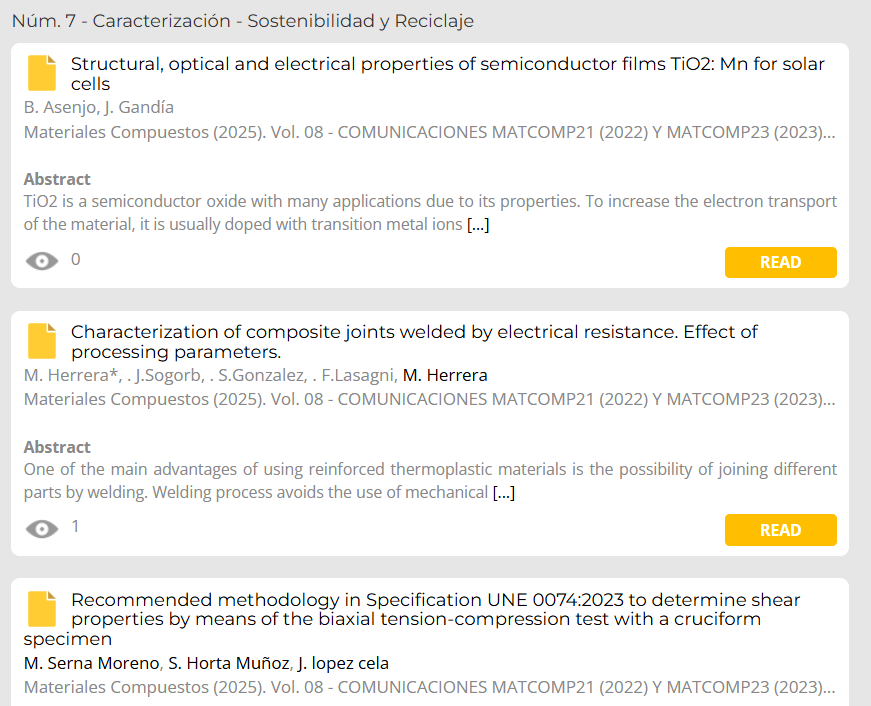Click the journal volume line under B. Asenjo

coord(429,132)
